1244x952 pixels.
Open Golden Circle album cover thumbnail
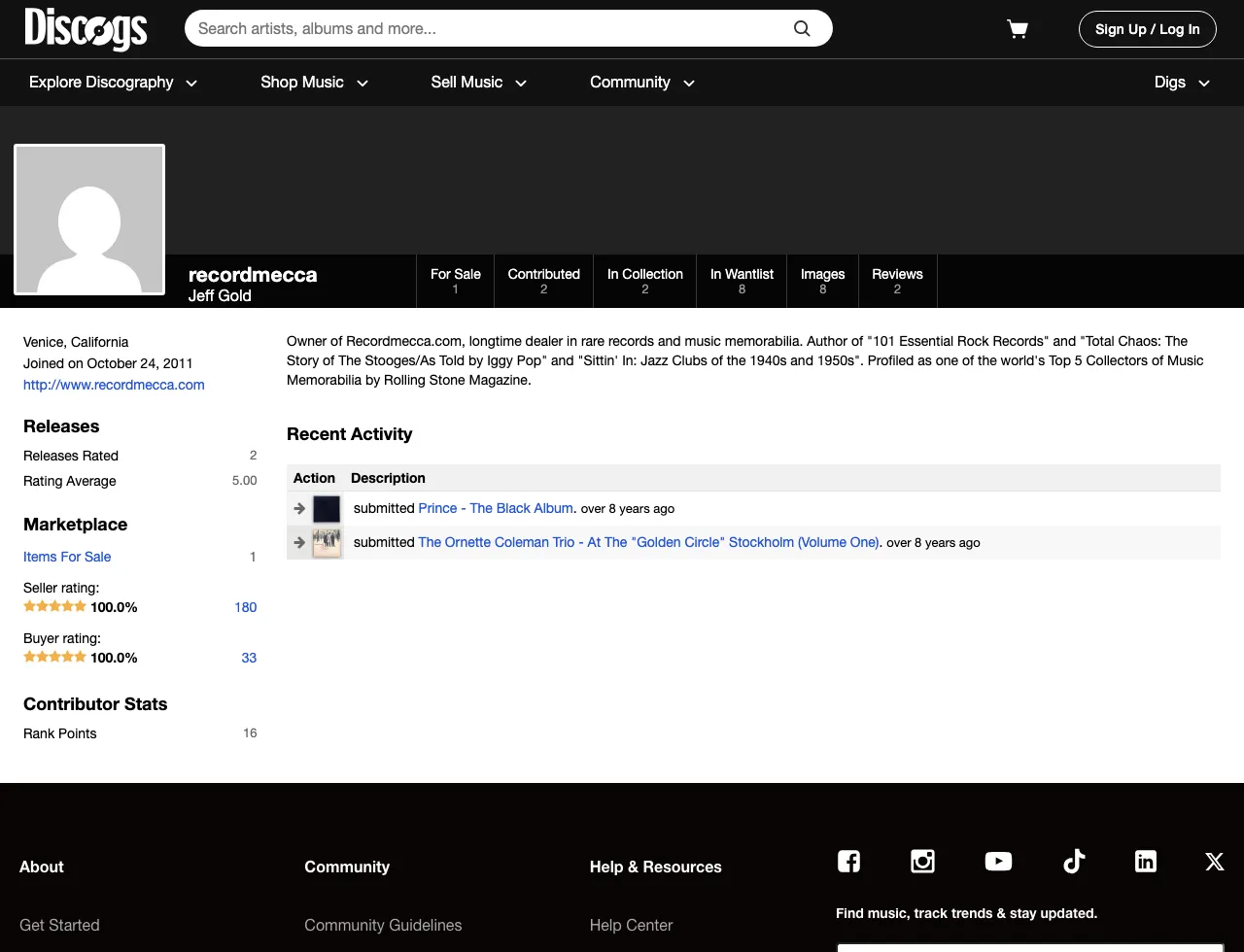(x=327, y=542)
